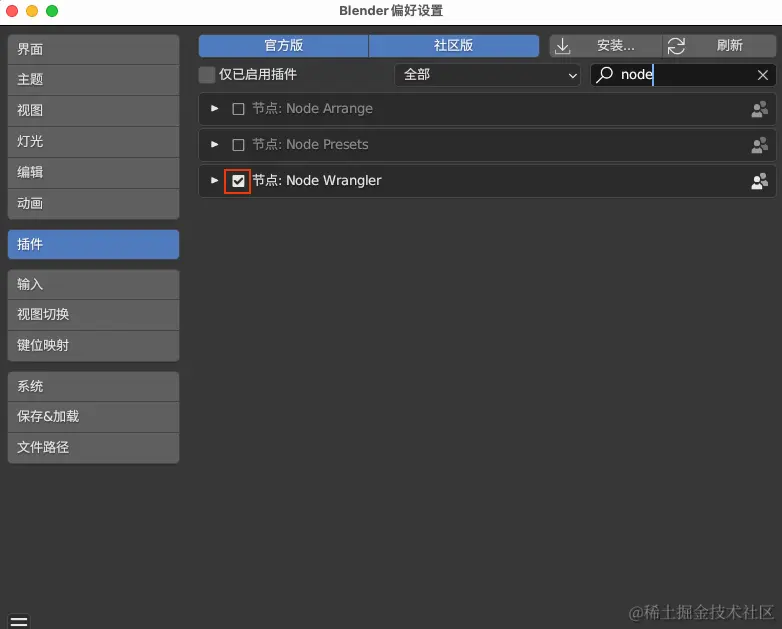Expand the Node Wrangler add-on details

[x=214, y=180]
